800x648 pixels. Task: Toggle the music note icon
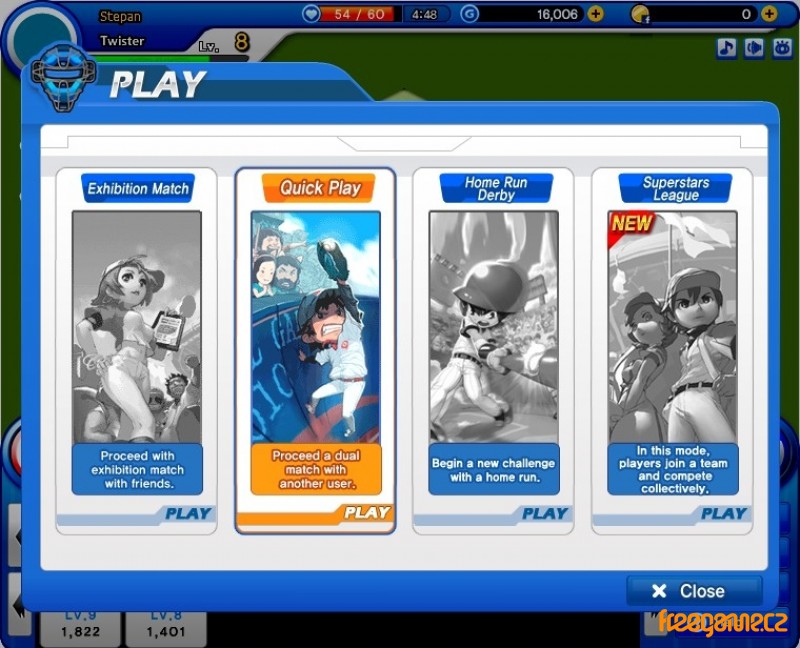[726, 47]
